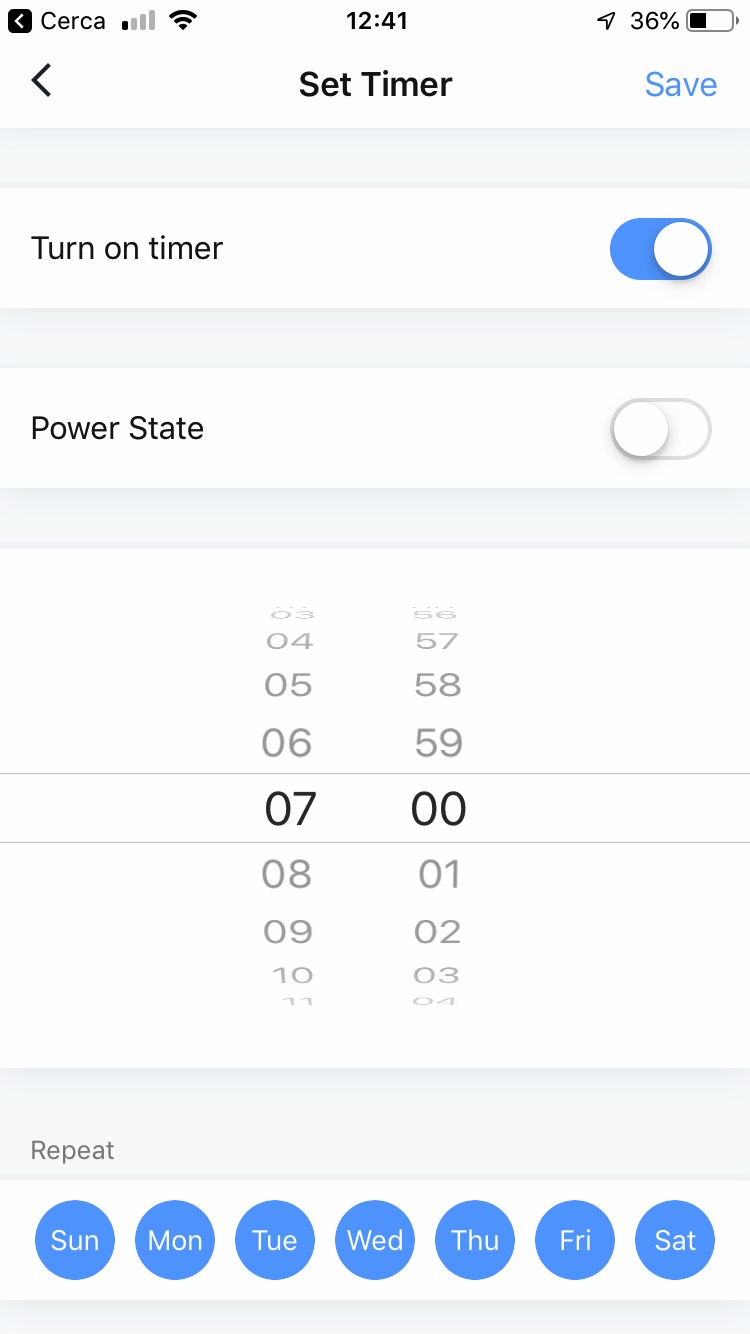Select hour 08 in time picker

(x=287, y=875)
